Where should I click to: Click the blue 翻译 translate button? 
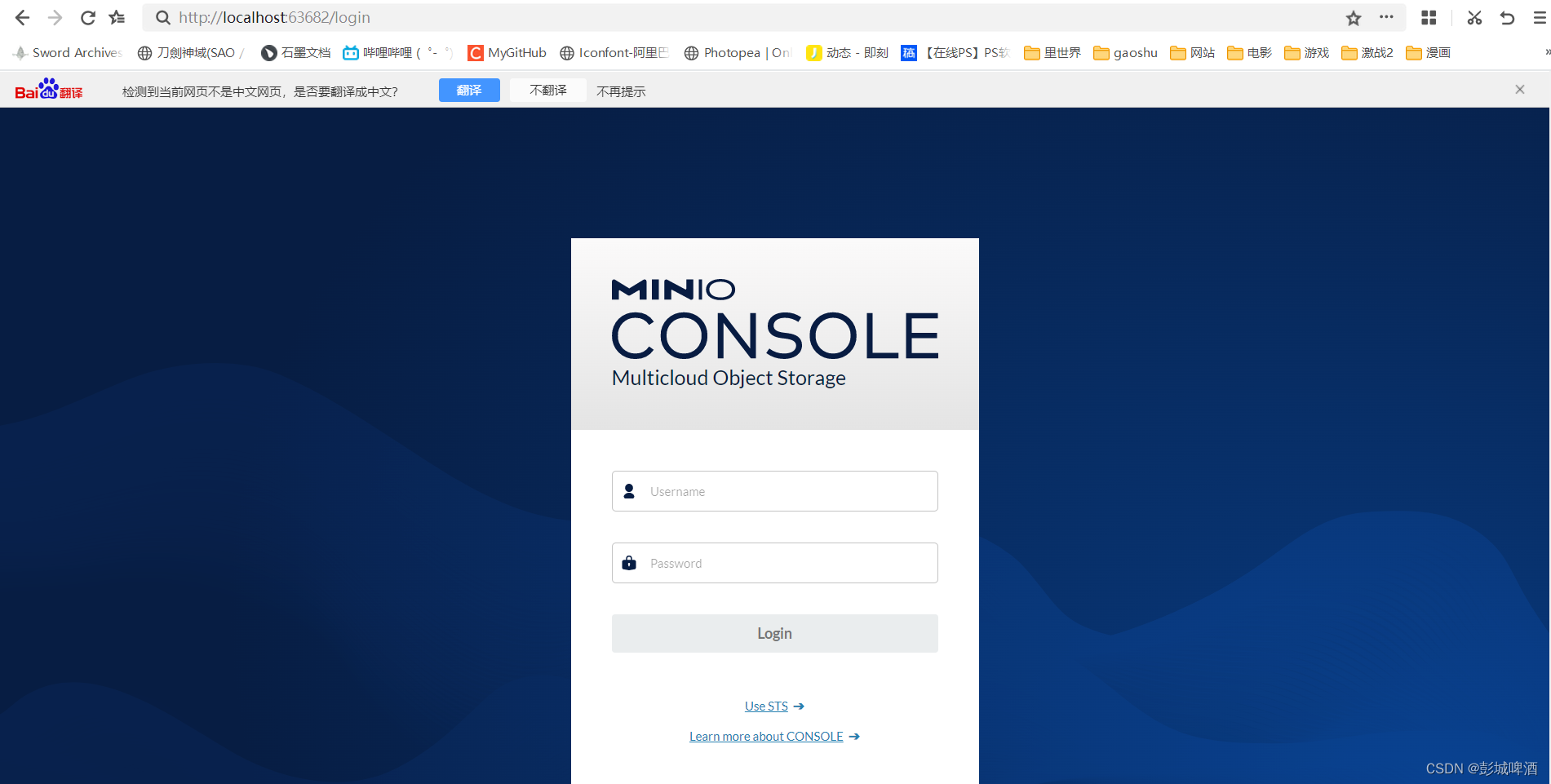point(469,90)
